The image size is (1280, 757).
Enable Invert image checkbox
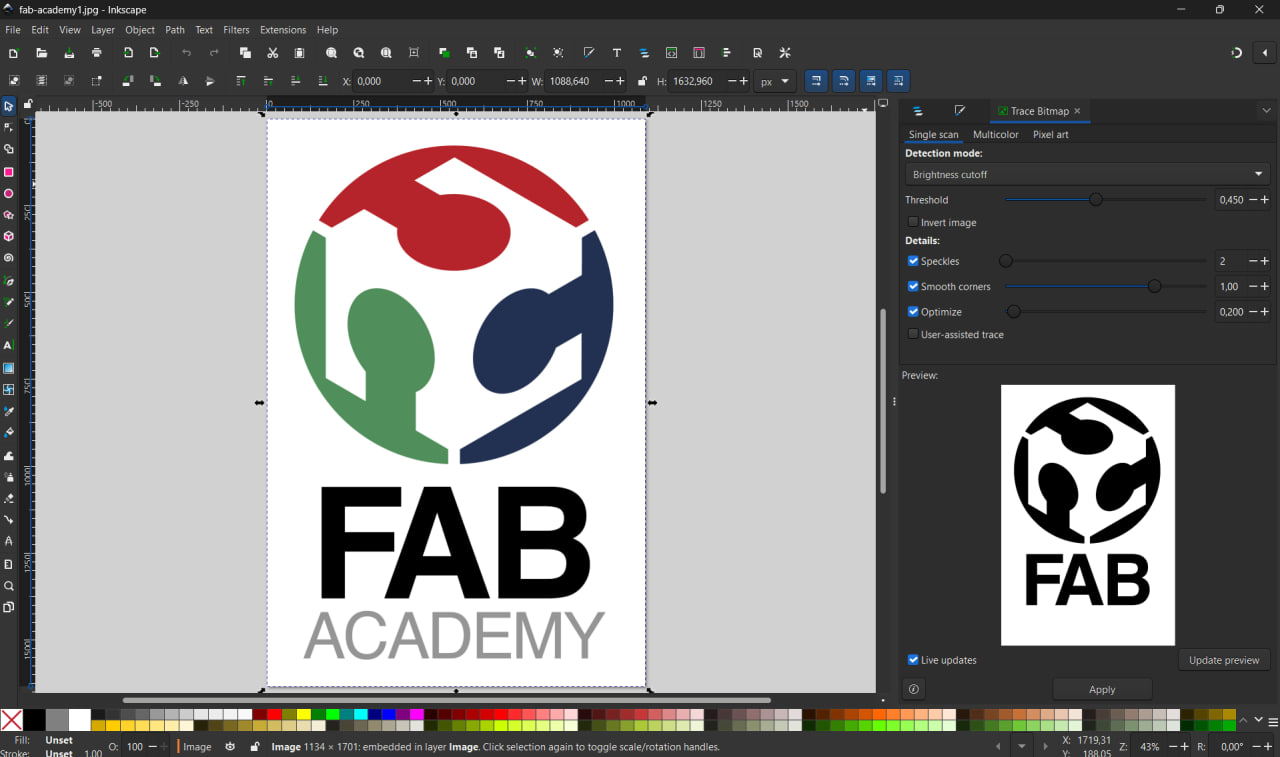click(x=913, y=222)
